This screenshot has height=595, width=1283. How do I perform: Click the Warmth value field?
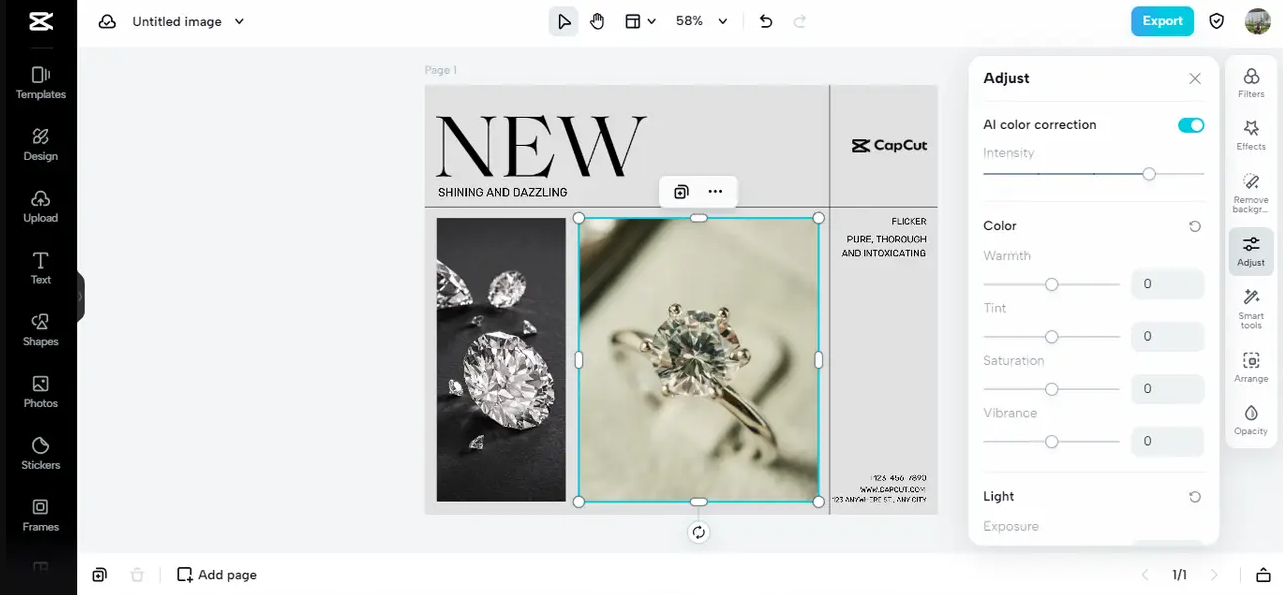(x=1167, y=284)
